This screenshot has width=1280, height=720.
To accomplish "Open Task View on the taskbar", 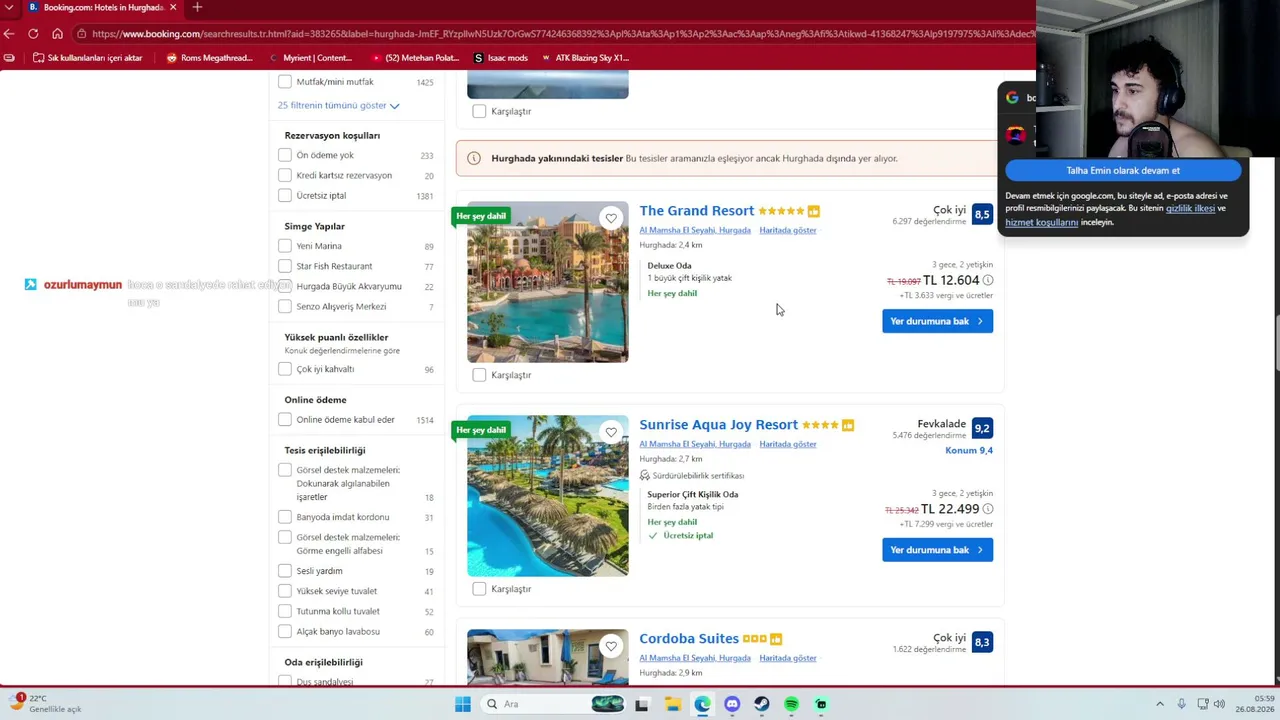I will coord(642,704).
